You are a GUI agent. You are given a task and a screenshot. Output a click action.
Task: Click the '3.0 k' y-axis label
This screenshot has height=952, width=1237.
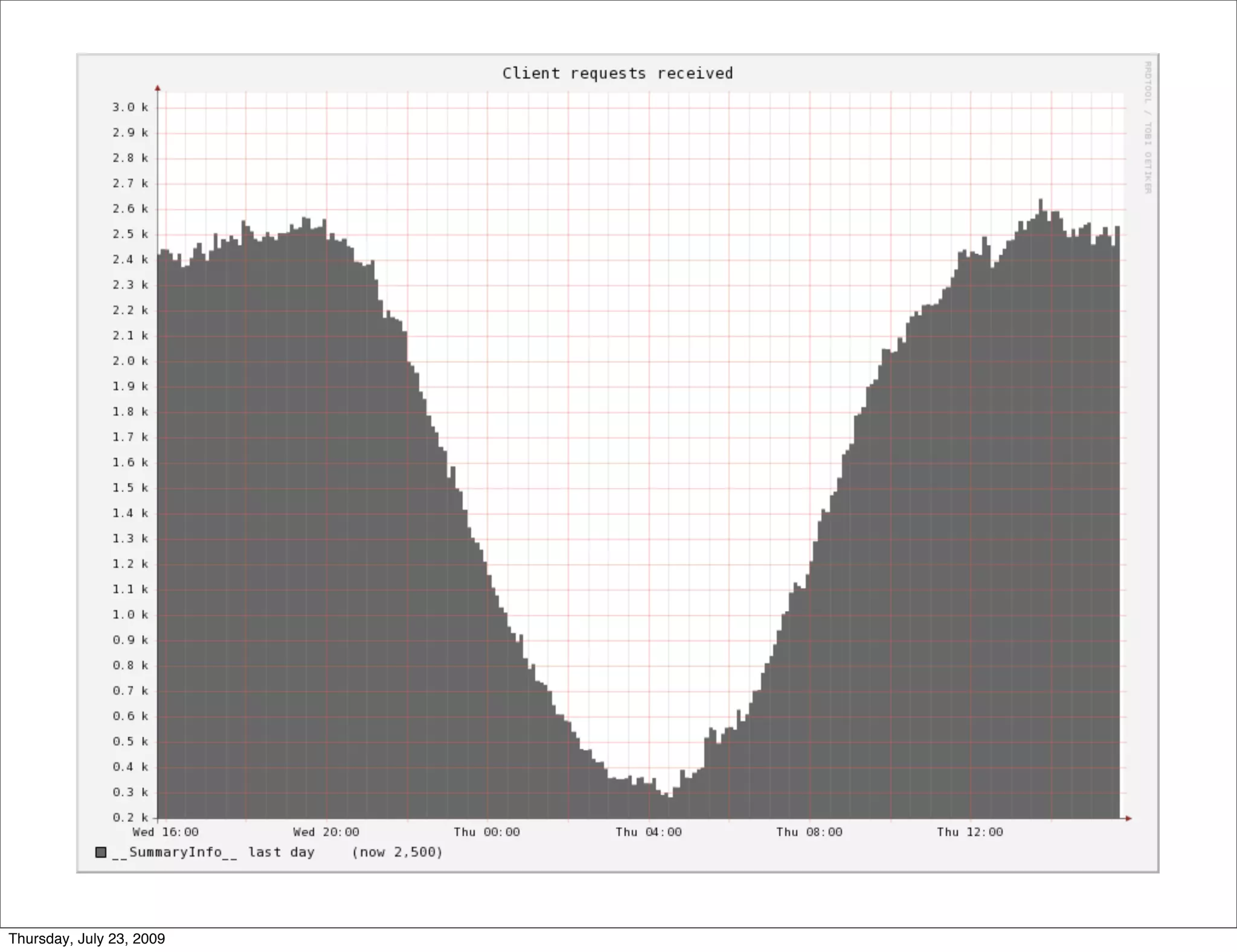130,107
